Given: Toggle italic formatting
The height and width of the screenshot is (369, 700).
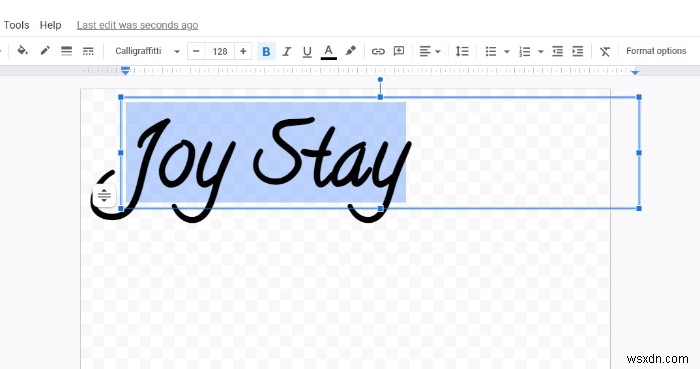Looking at the screenshot, I should click(x=287, y=51).
